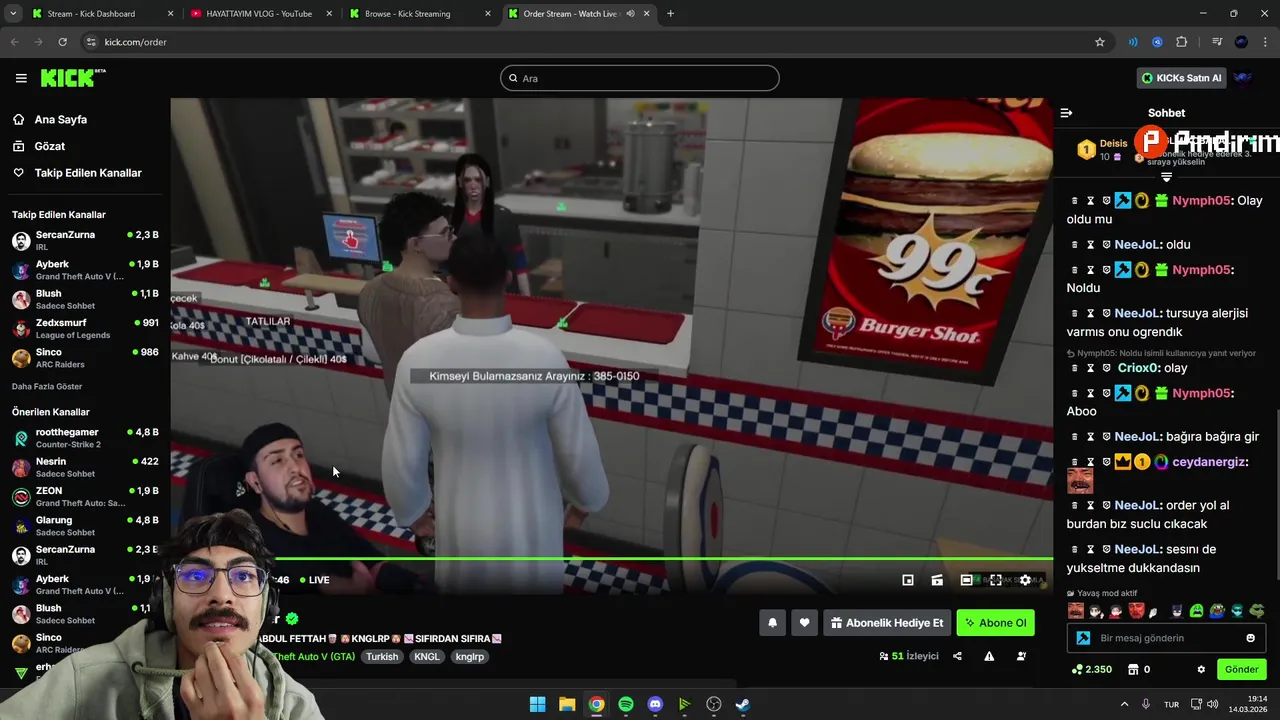Viewport: 1280px width, 720px height.
Task: Open the hamburger sidebar menu
Action: coord(21,78)
